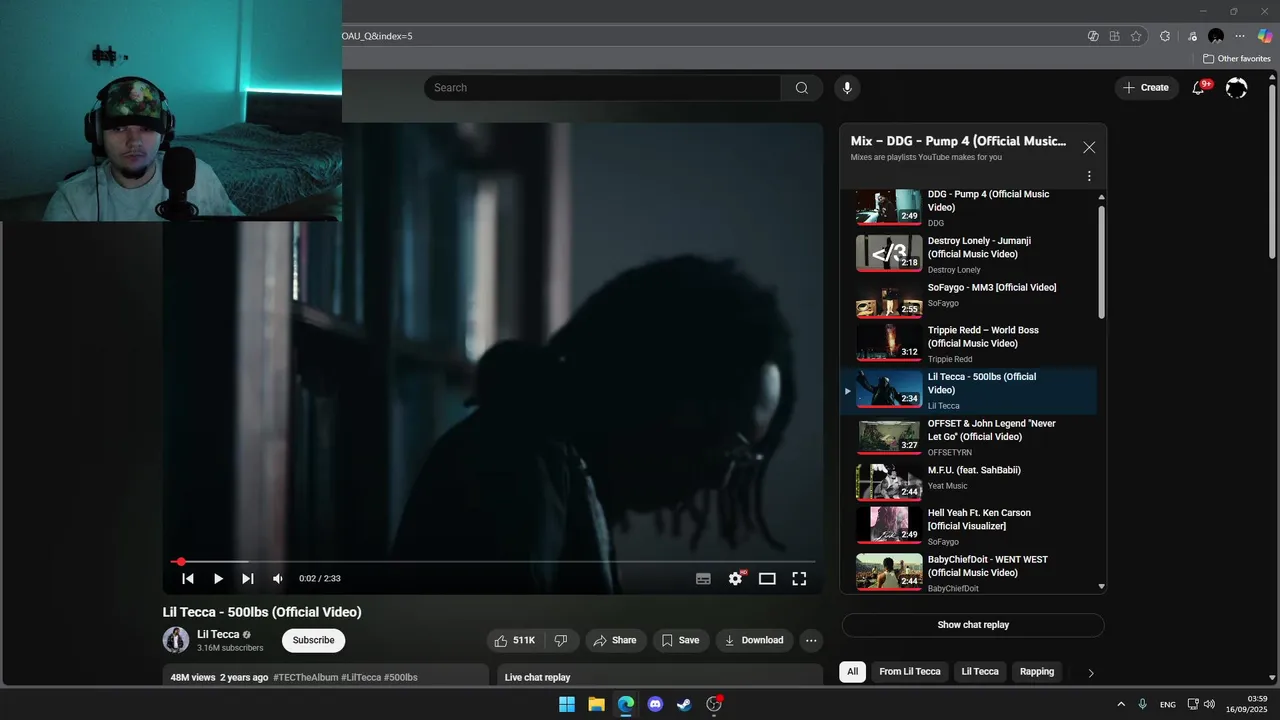The image size is (1280, 720).
Task: Open Steam from the taskbar
Action: pos(684,704)
